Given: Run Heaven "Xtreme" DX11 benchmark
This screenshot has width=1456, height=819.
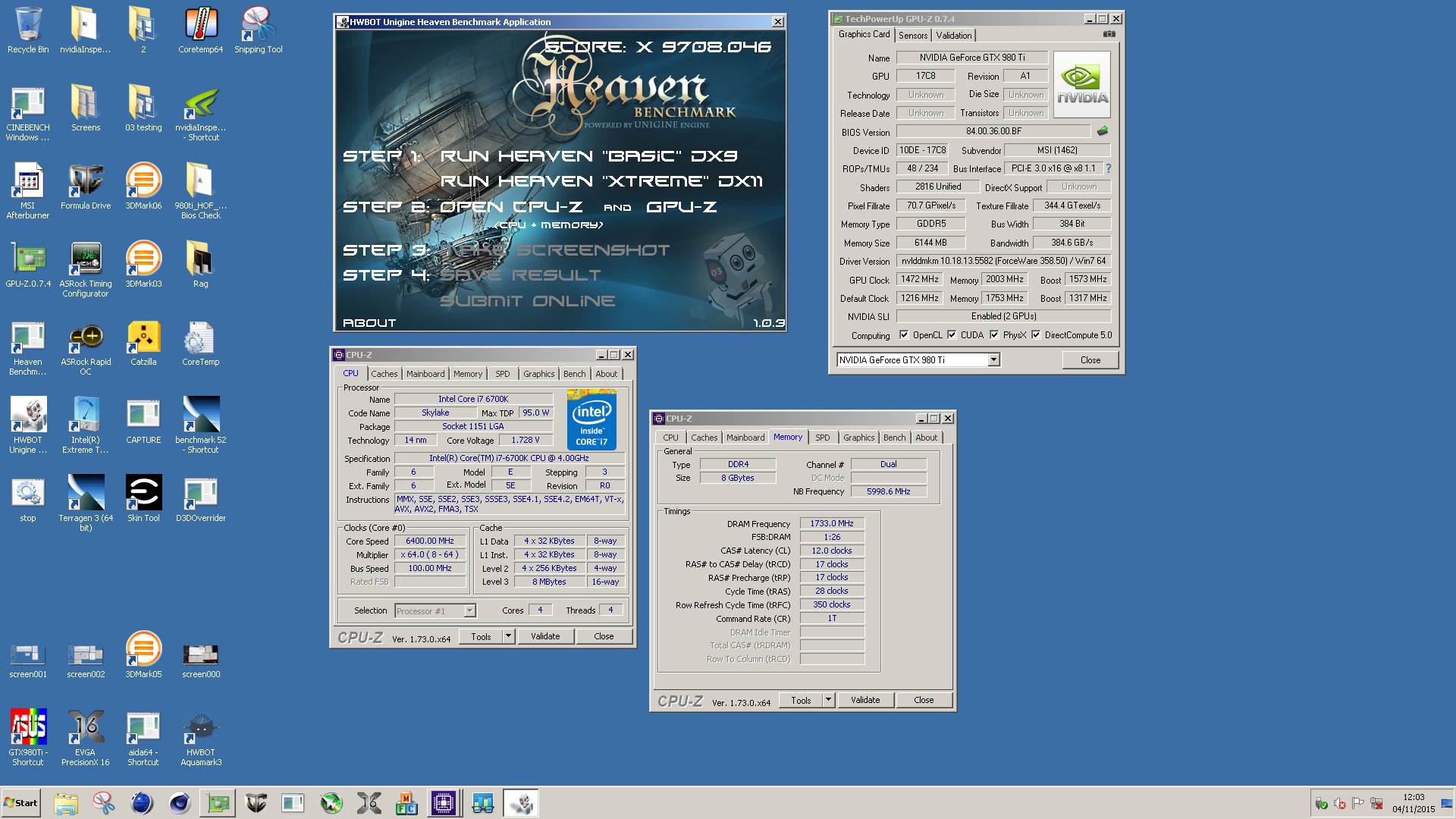Looking at the screenshot, I should tap(601, 181).
